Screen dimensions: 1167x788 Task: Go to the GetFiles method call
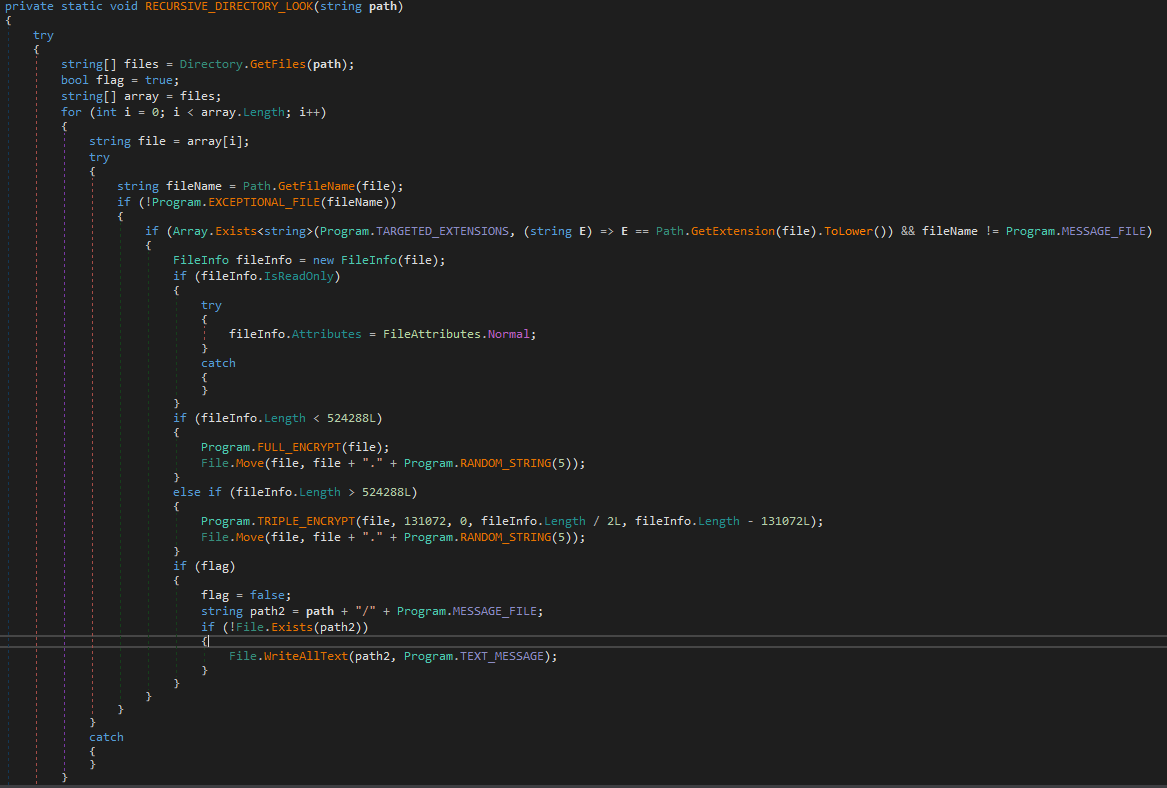pyautogui.click(x=278, y=65)
